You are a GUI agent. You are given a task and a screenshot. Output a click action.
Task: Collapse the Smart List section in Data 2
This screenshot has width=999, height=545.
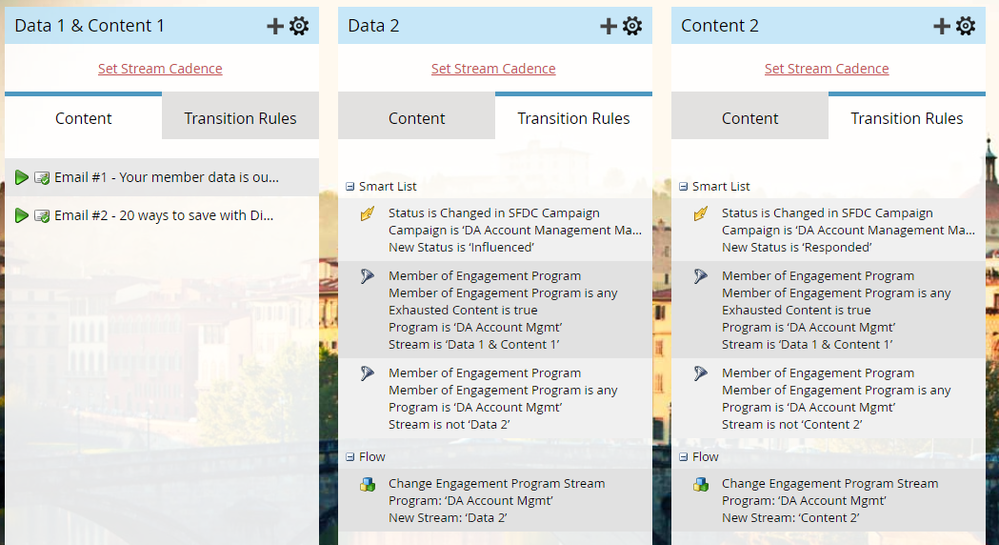(x=350, y=187)
